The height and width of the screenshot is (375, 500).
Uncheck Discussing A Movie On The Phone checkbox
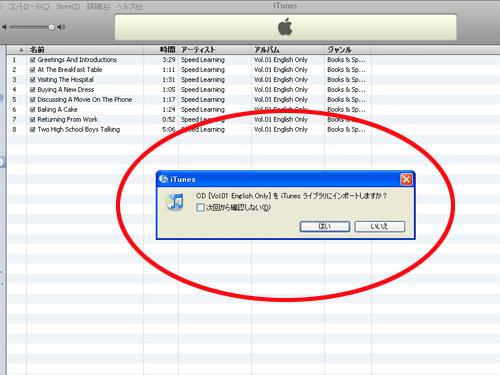tap(33, 100)
